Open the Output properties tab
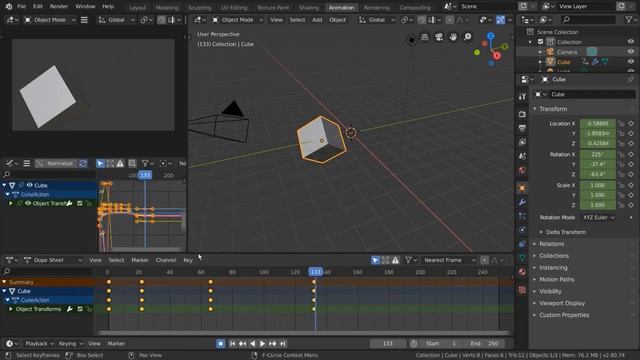640x360 pixels. point(522,128)
